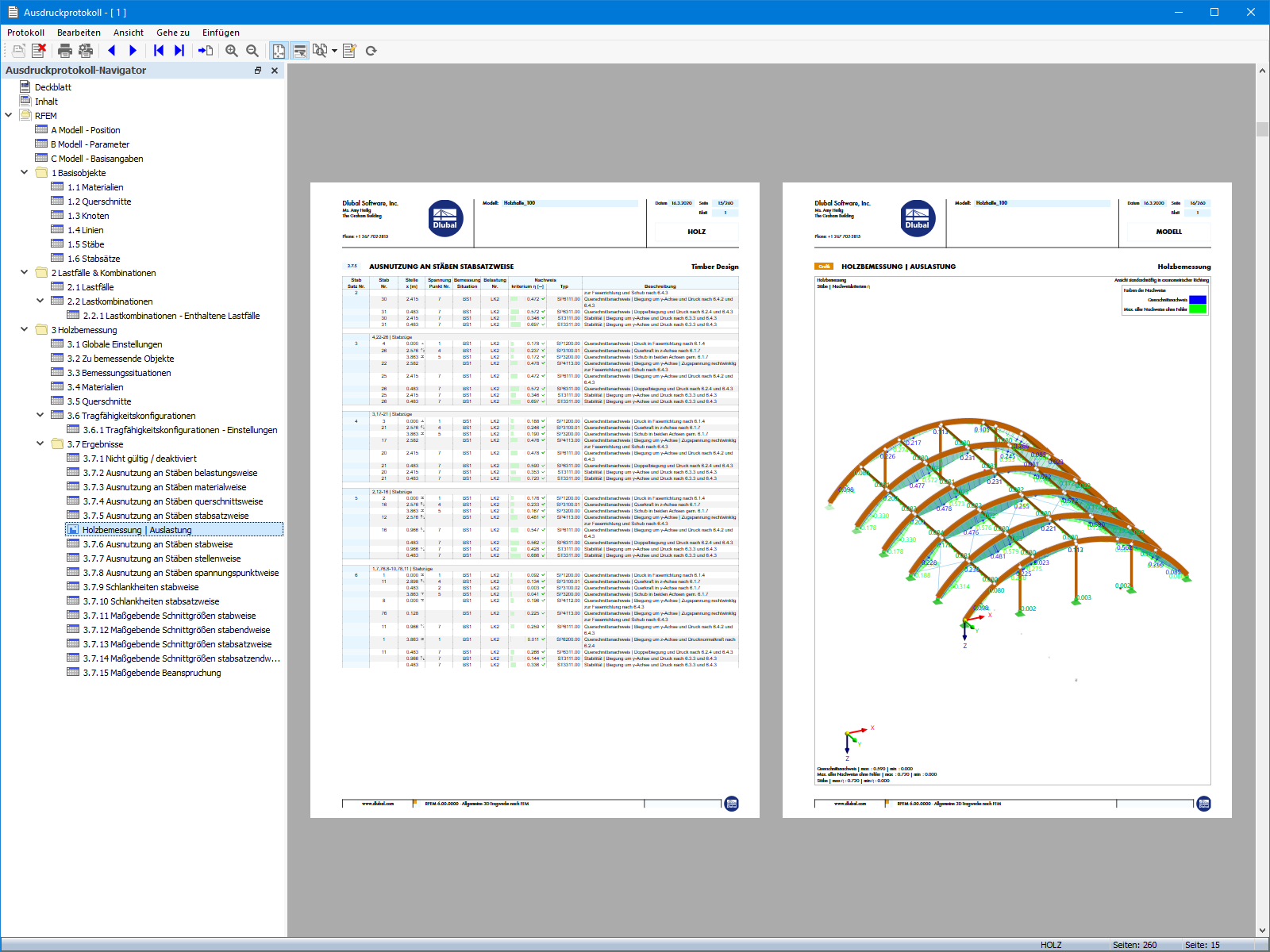The width and height of the screenshot is (1270, 952).
Task: Open printer settings icon with gear
Action: click(86, 51)
